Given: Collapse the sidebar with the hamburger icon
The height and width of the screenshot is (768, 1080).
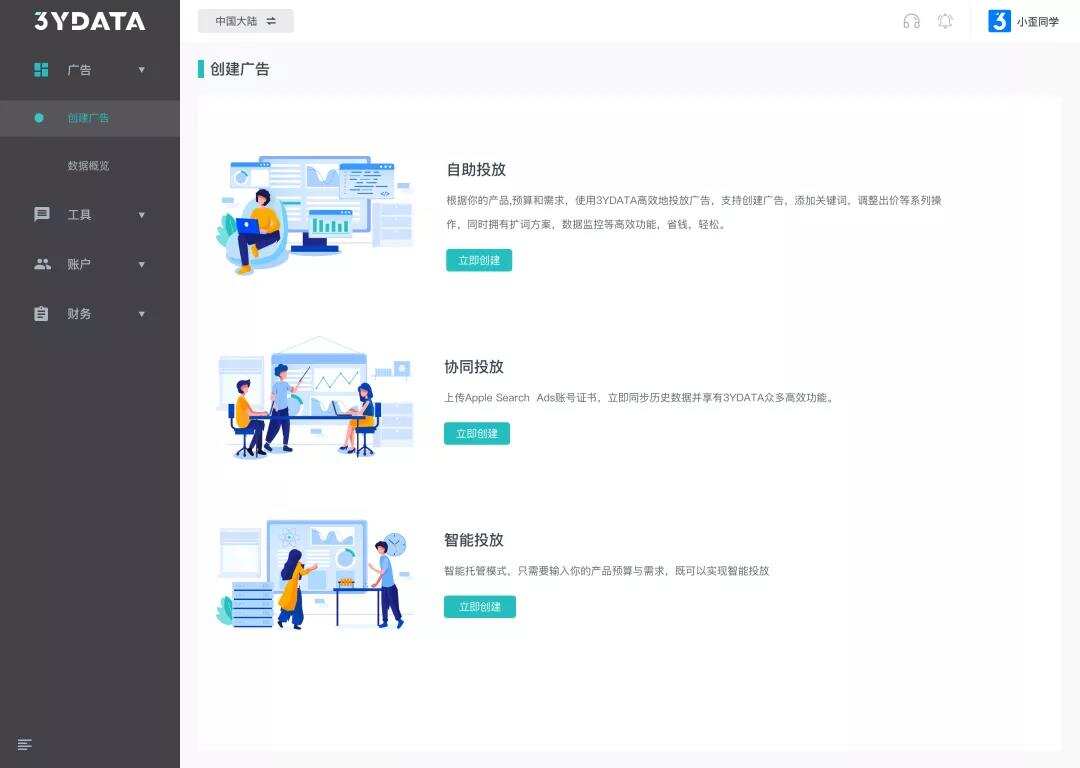Looking at the screenshot, I should coord(25,744).
